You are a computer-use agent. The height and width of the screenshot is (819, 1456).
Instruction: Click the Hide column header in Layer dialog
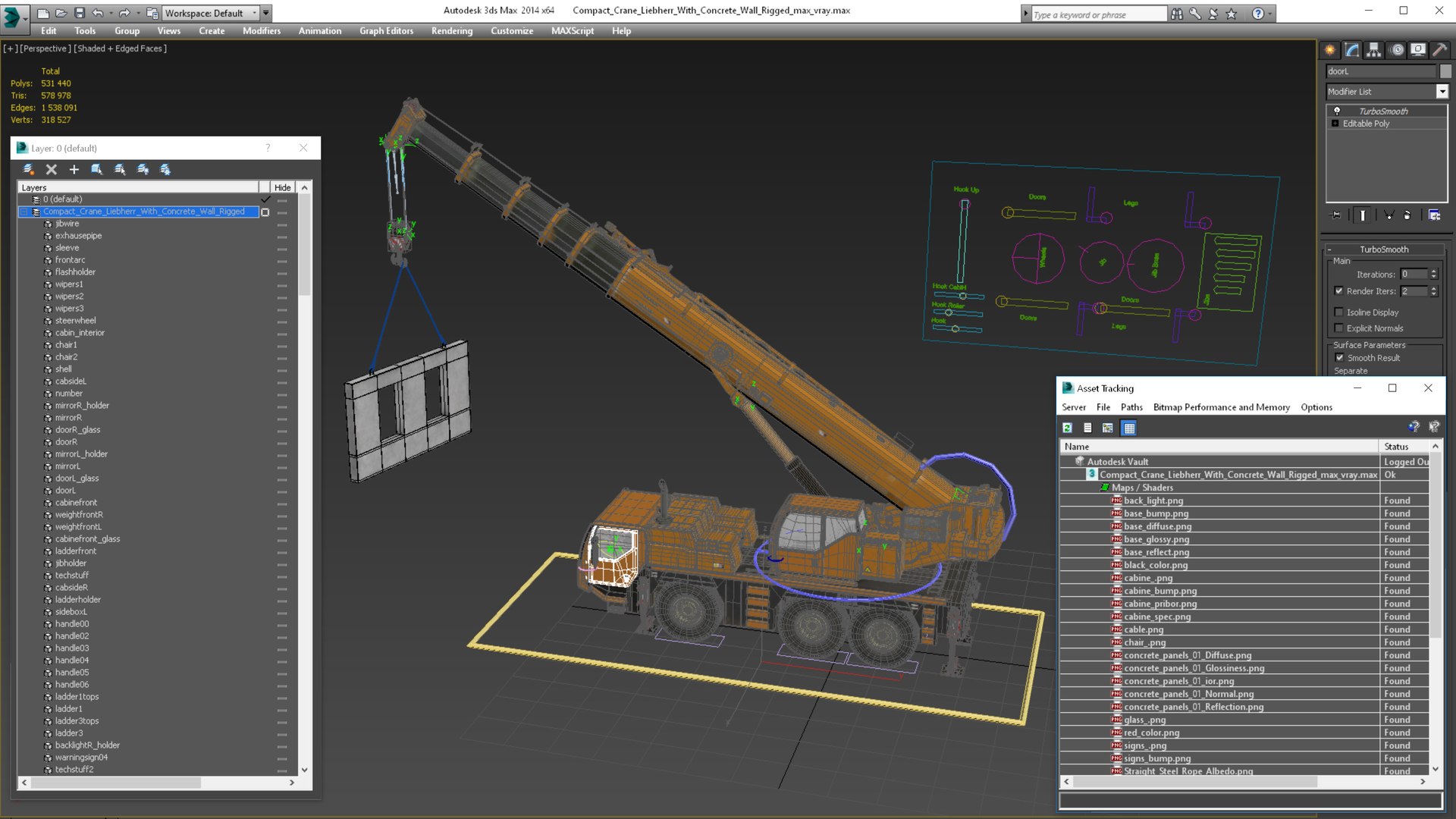(x=282, y=187)
